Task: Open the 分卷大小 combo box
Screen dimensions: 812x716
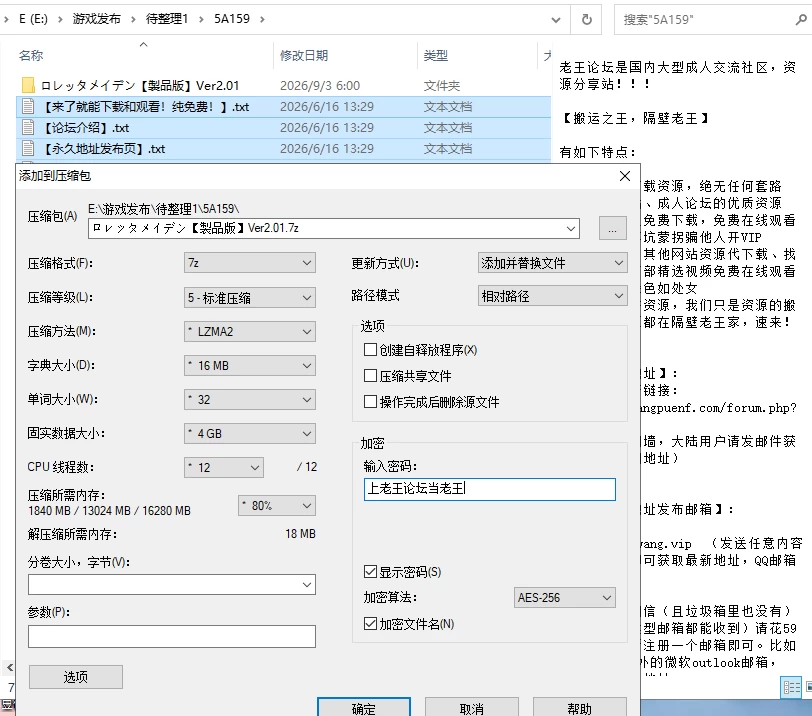Action: 172,585
